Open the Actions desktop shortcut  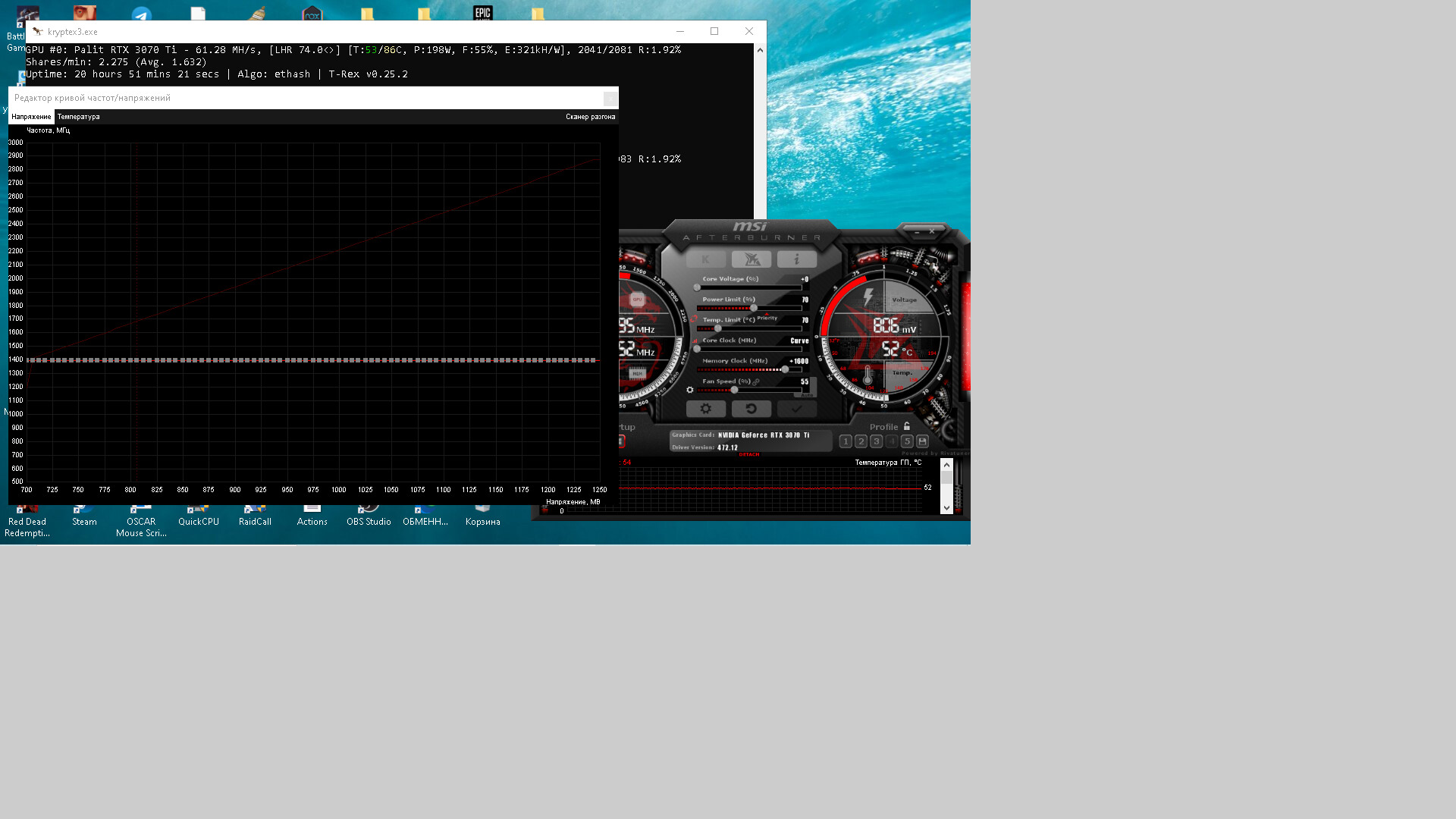pos(312,516)
